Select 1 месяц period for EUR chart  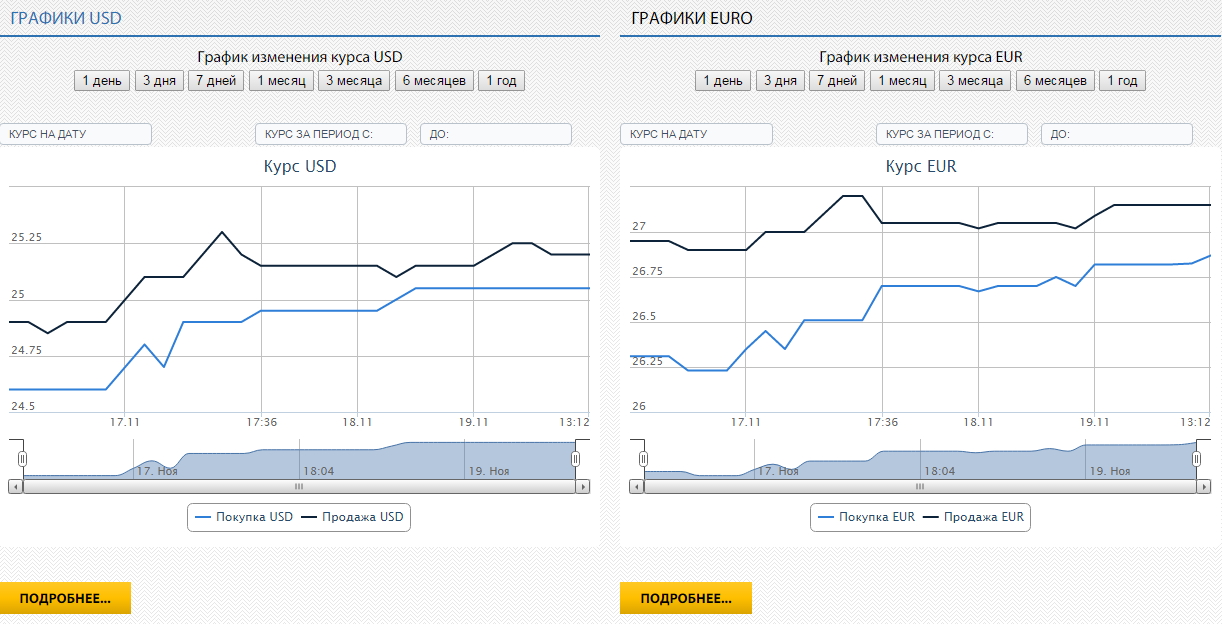(x=902, y=81)
